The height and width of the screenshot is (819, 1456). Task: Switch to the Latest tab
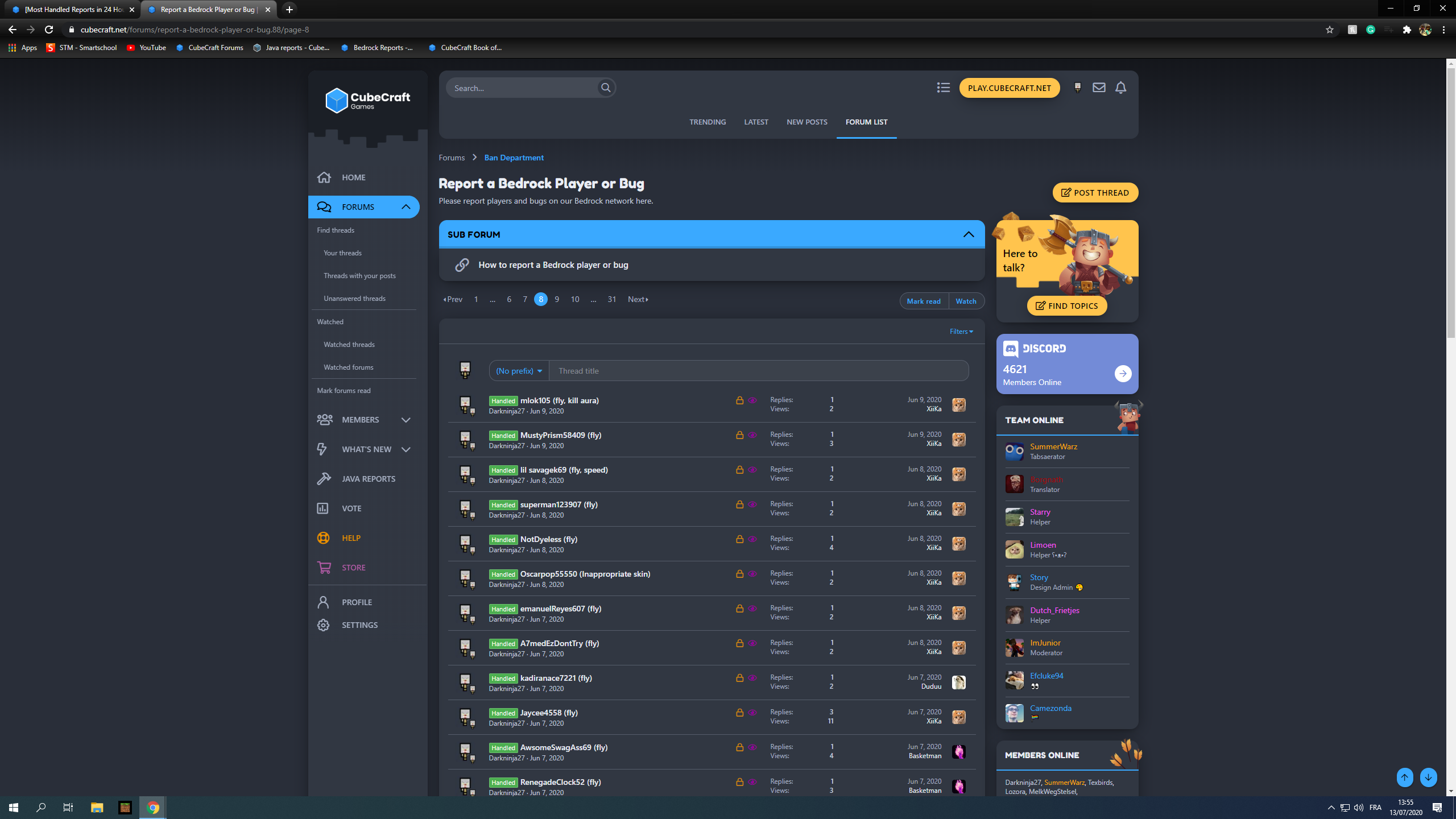point(756,122)
